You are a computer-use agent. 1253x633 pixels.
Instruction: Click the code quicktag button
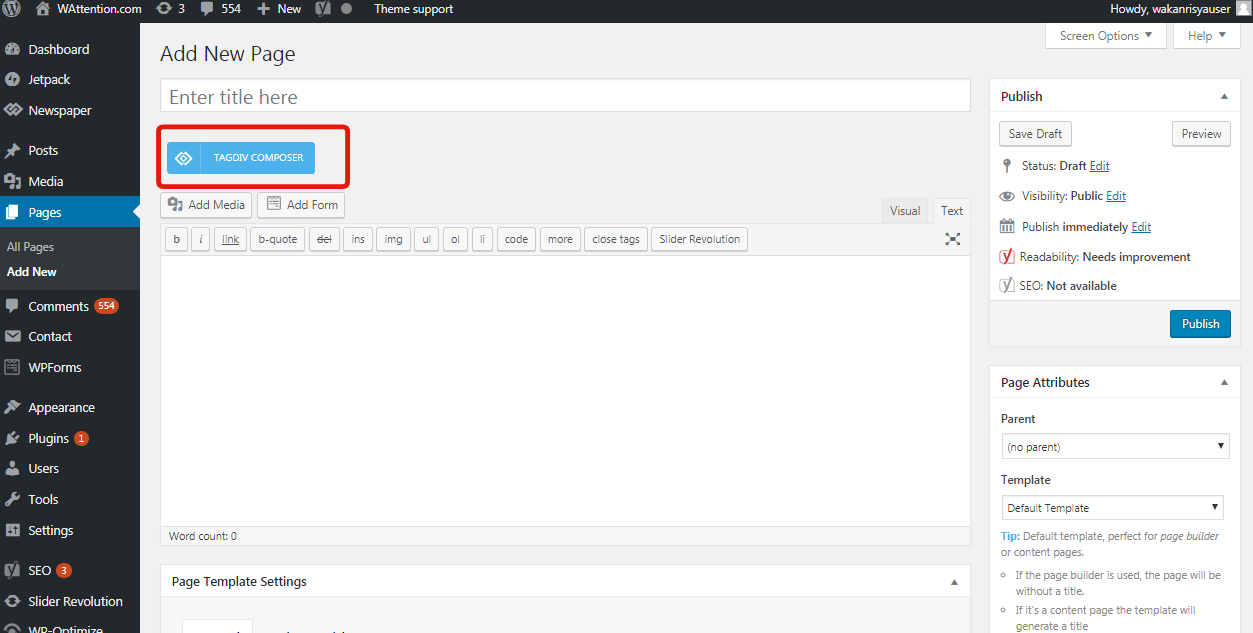pos(516,239)
